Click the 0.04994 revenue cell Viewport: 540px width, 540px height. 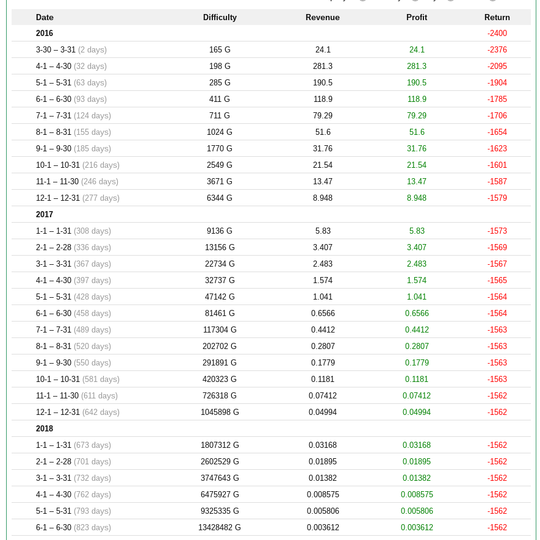[x=323, y=412]
